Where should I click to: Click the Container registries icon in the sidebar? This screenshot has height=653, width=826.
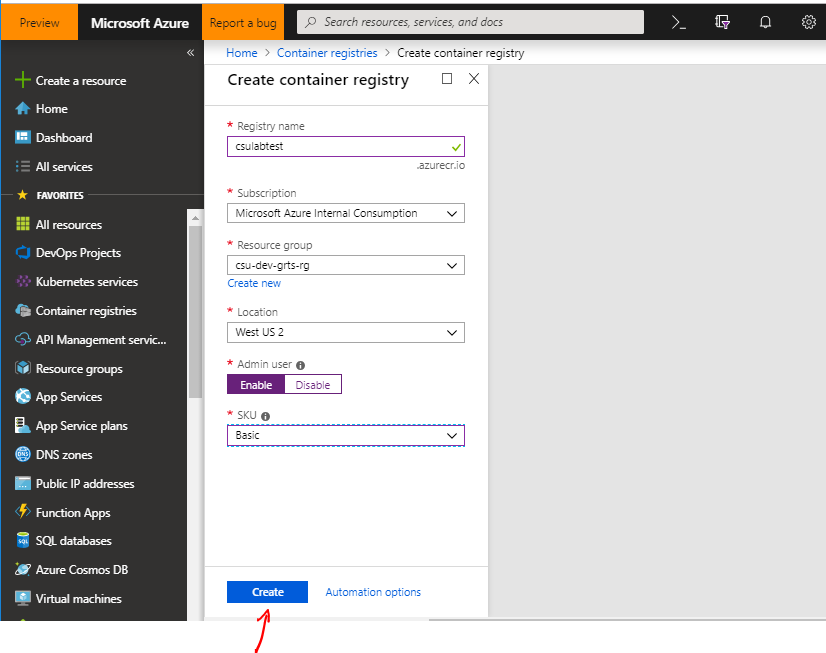pos(23,310)
